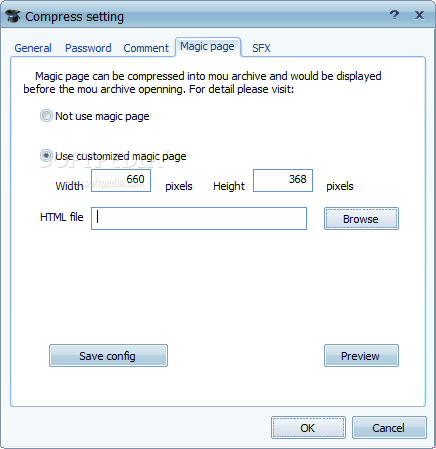The width and height of the screenshot is (436, 449).
Task: Click Browse to pick an HTML file
Action: pos(361,219)
